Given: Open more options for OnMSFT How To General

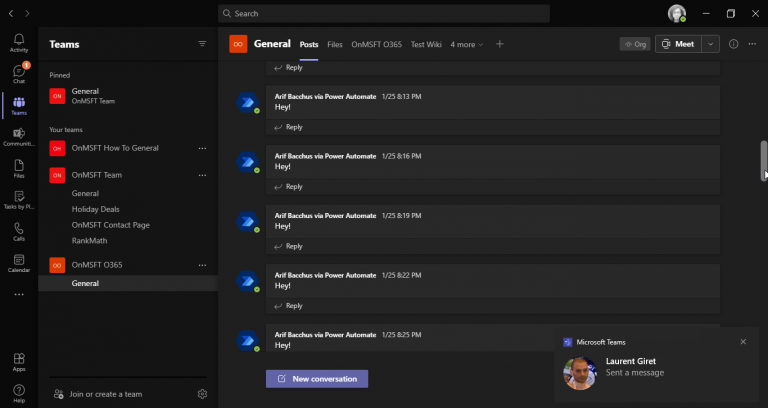Looking at the screenshot, I should tap(202, 148).
